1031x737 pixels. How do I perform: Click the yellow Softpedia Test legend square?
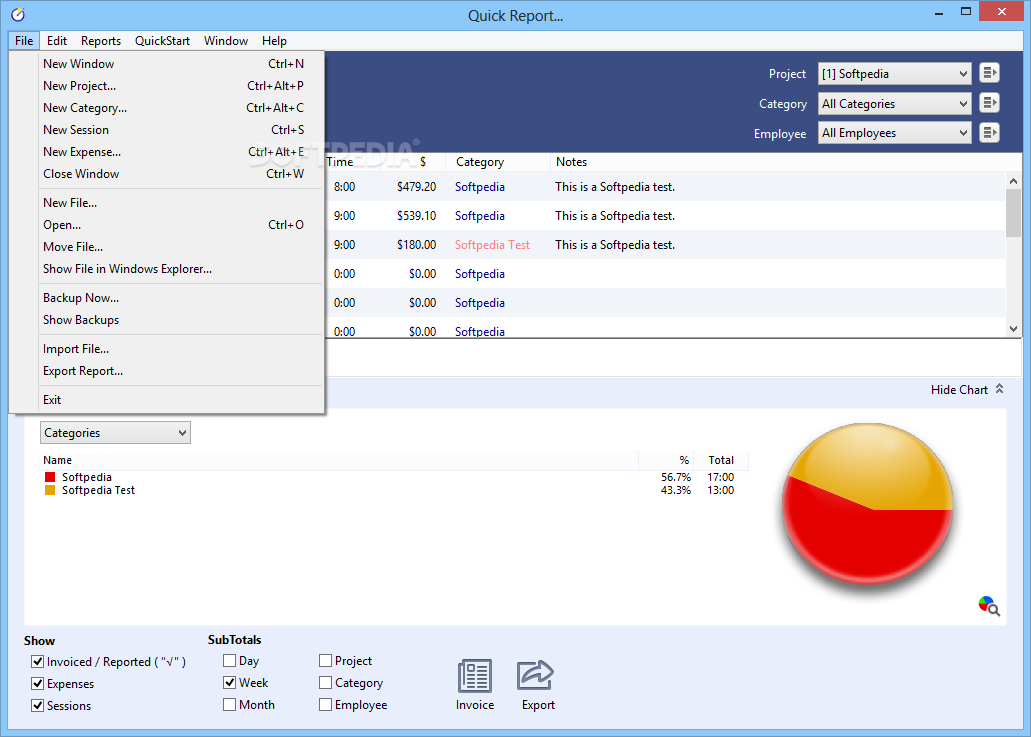[x=50, y=490]
